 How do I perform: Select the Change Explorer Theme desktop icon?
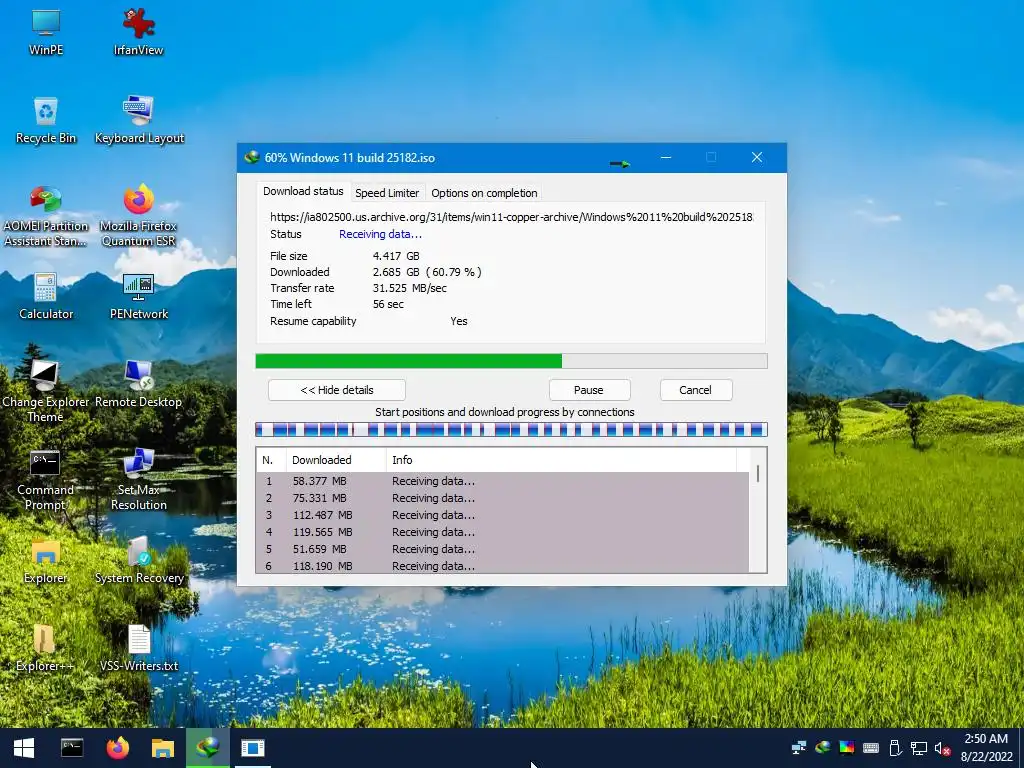coord(45,392)
